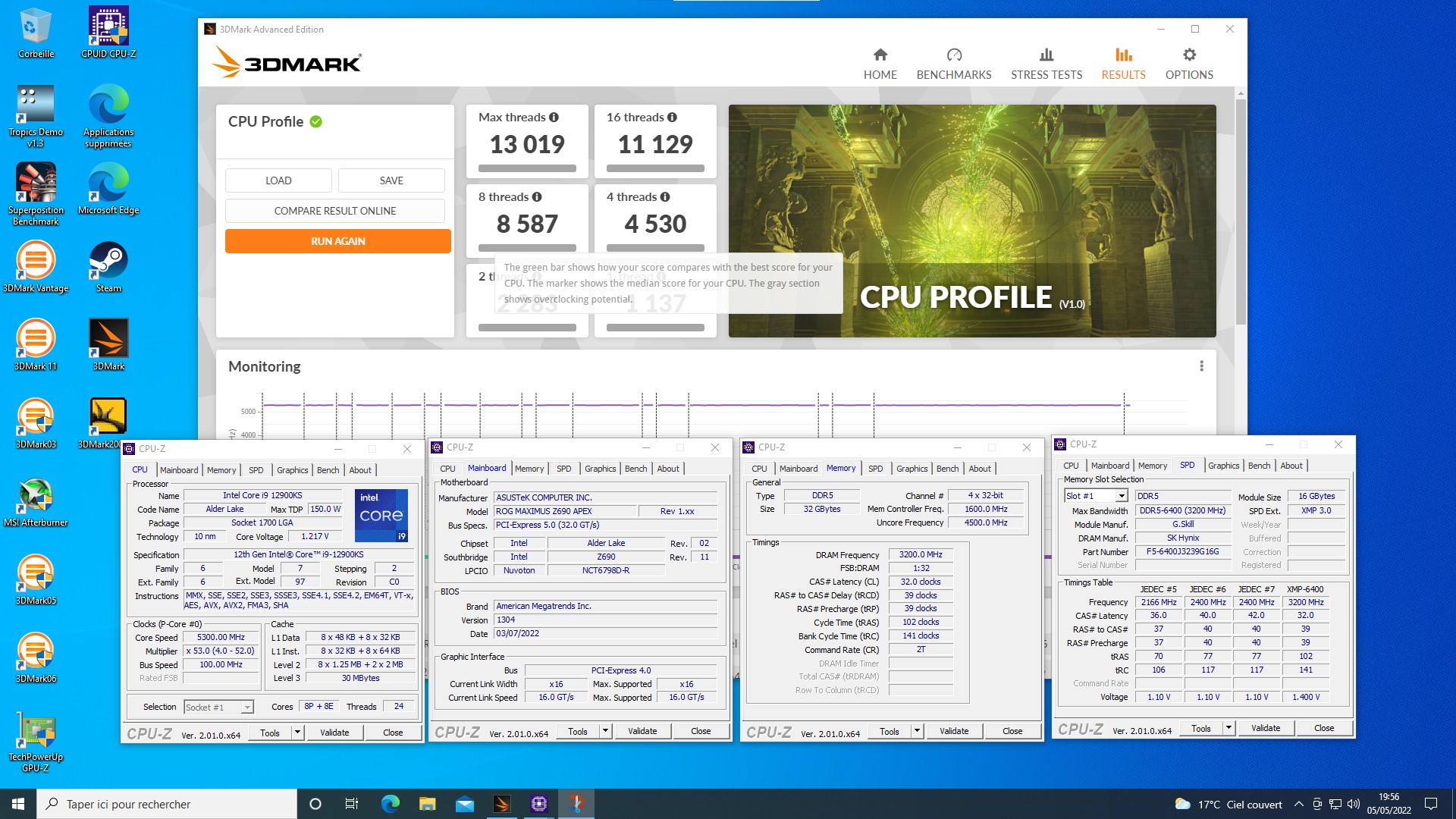Image resolution: width=1456 pixels, height=819 pixels.
Task: Click the SAVE button
Action: (391, 180)
